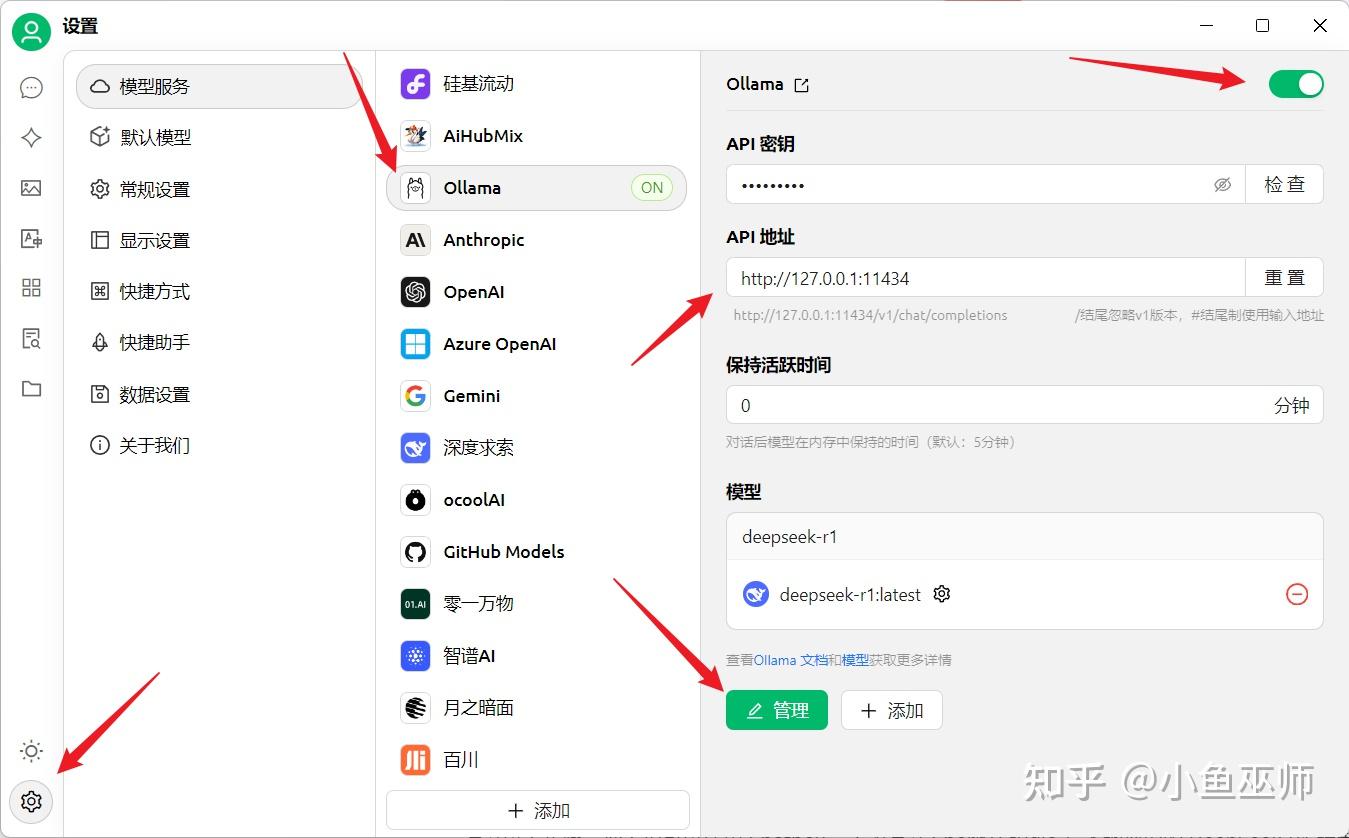Viewport: 1349px width, 838px height.
Task: Open the image generation icon in sidebar
Action: tap(31, 189)
